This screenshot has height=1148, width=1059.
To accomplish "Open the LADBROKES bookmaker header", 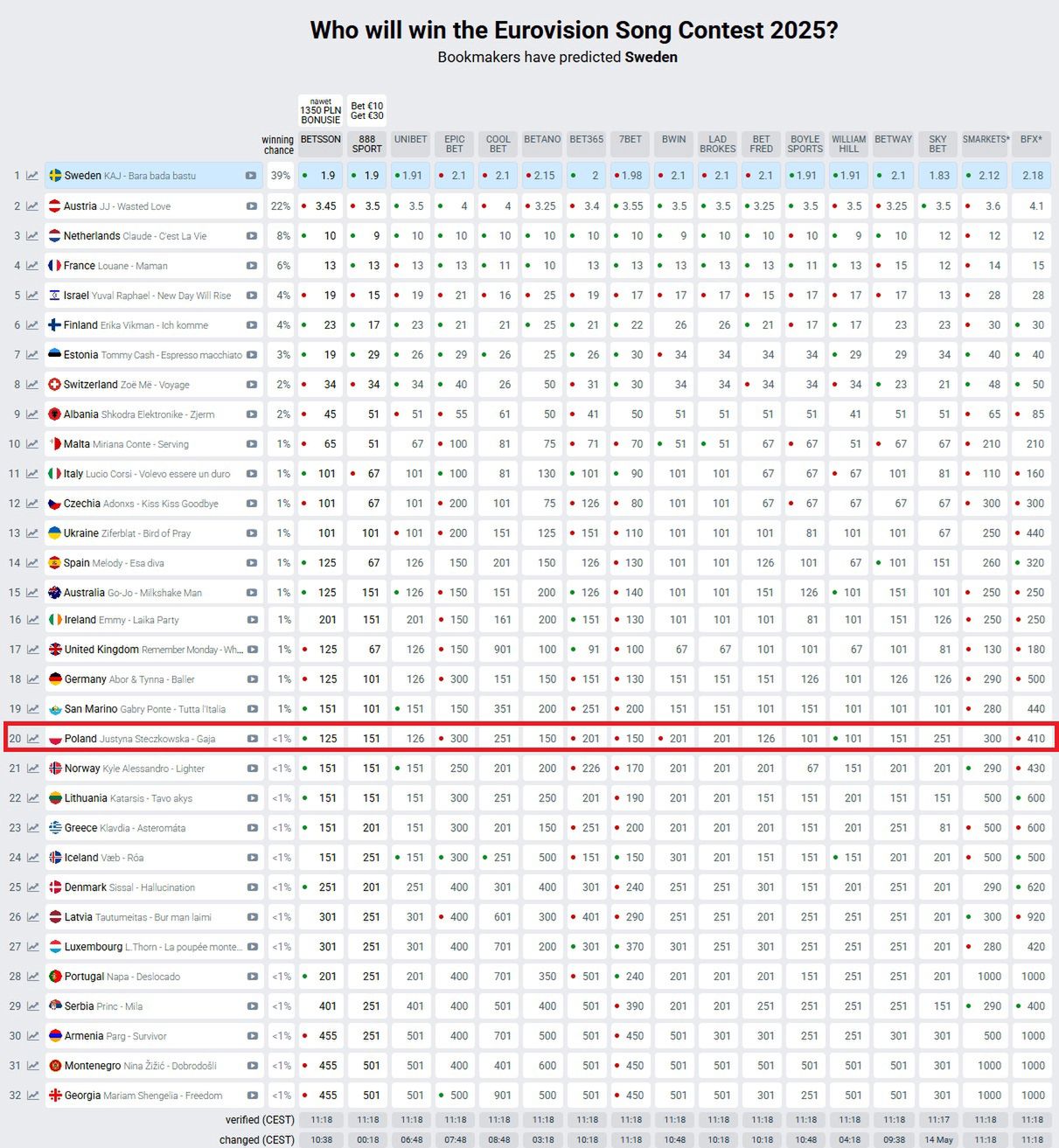I will click(718, 144).
